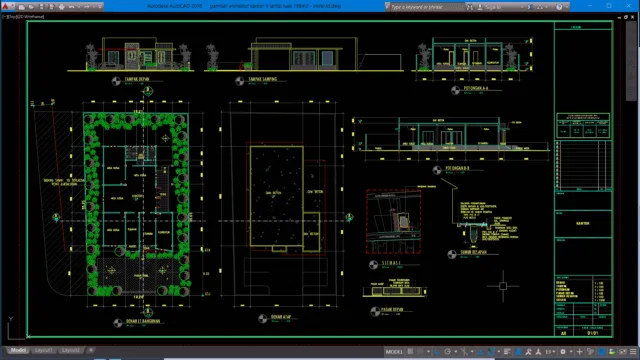Expand the snap settings dropdown arrow
This screenshot has width=640, height=360.
[429, 351]
